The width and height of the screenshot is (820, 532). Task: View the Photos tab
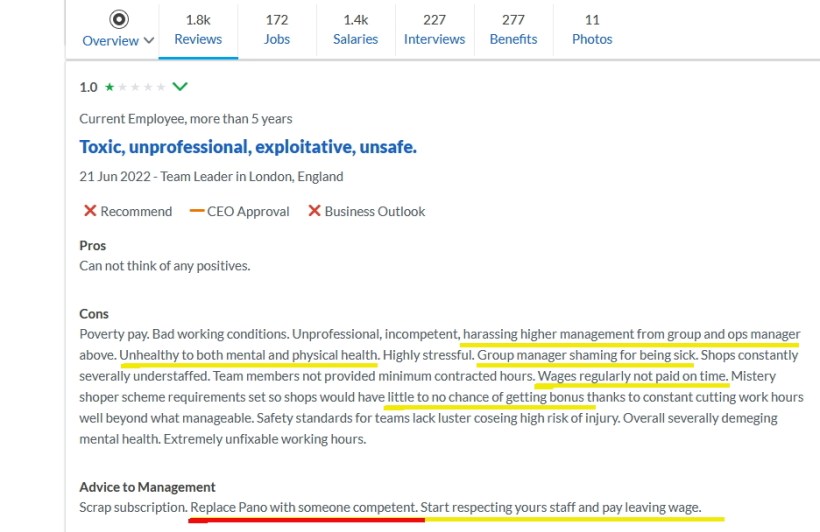(x=592, y=29)
